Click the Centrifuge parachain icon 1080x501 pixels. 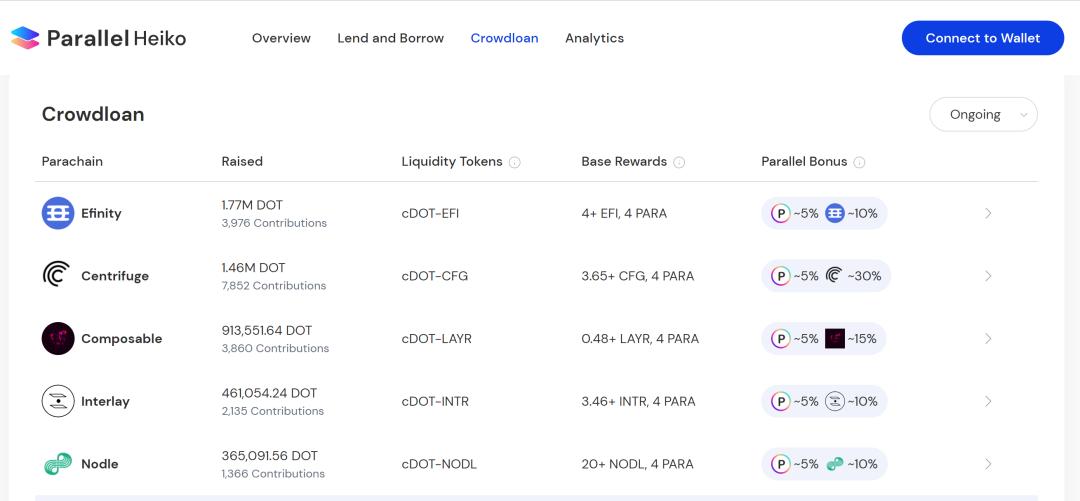(x=58, y=276)
